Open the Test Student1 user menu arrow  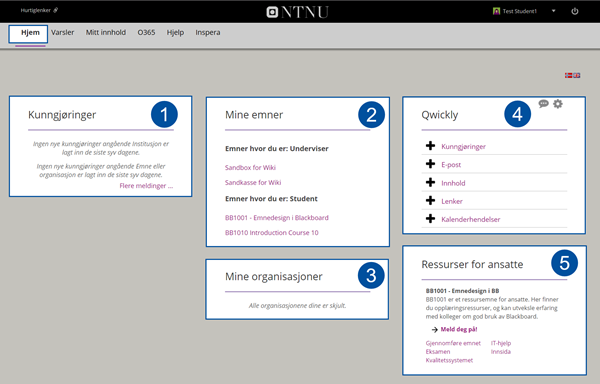click(x=553, y=11)
